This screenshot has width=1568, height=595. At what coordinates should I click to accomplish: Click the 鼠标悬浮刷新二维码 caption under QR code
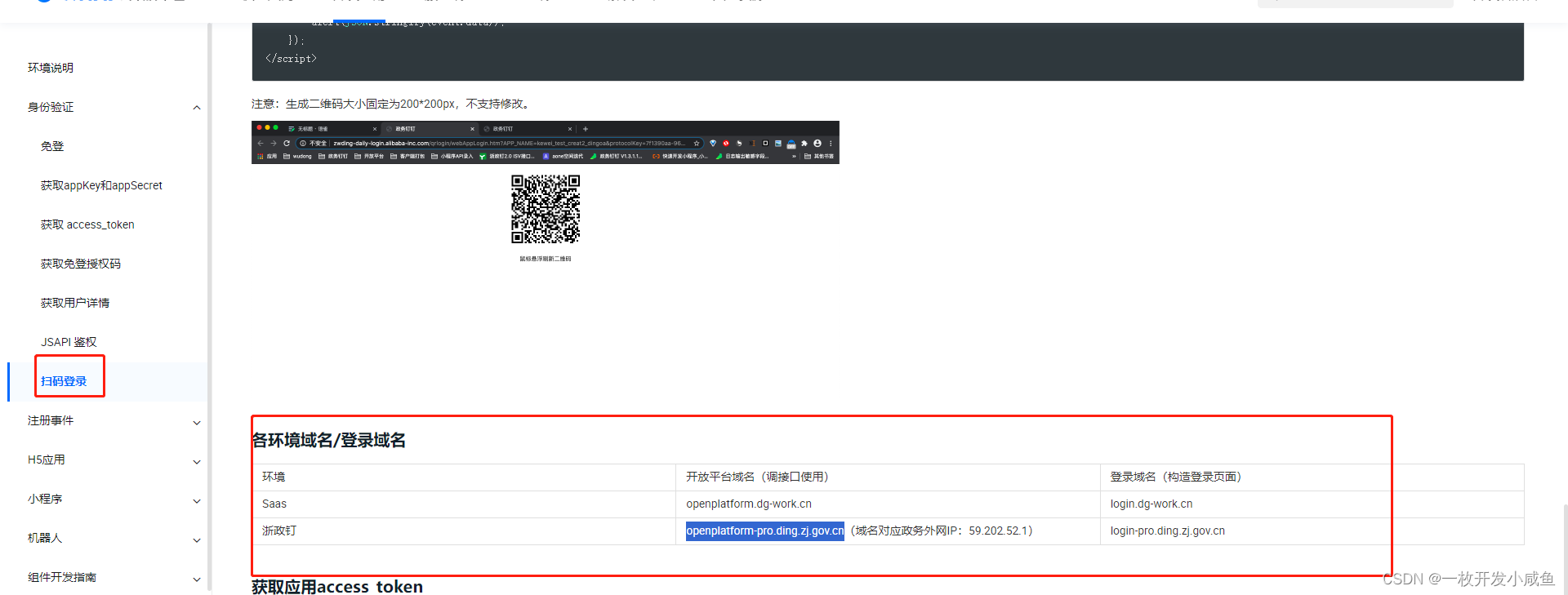click(546, 259)
